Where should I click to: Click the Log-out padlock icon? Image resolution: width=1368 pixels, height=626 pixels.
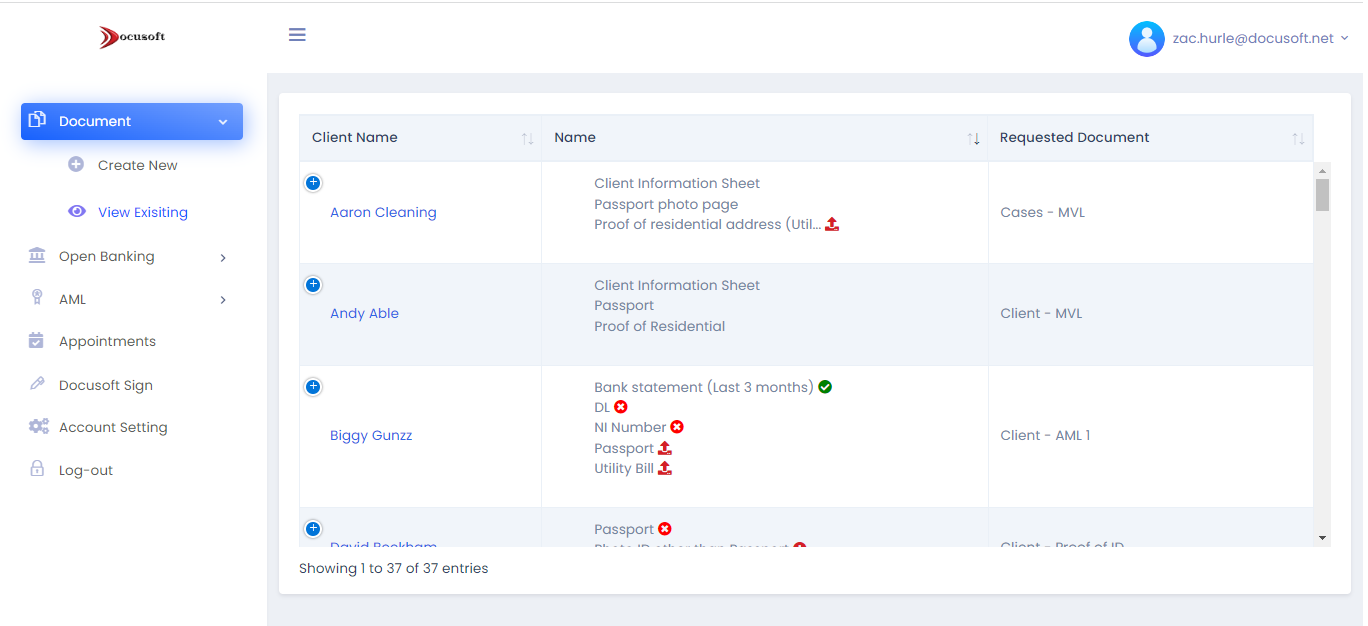pos(37,469)
